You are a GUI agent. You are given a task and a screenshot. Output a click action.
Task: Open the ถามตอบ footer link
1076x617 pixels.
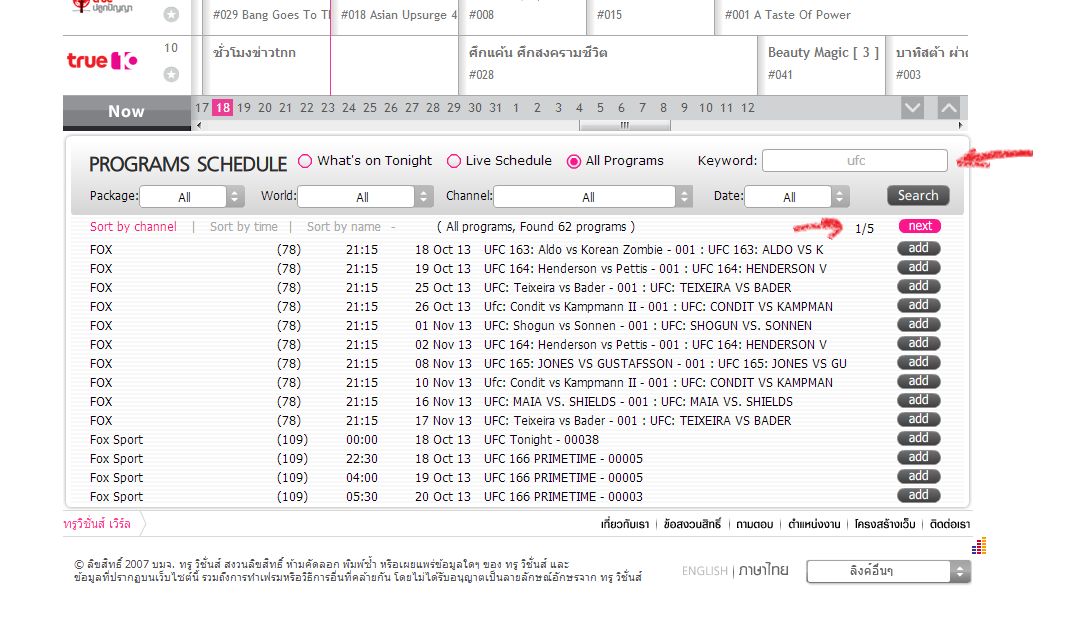click(754, 524)
